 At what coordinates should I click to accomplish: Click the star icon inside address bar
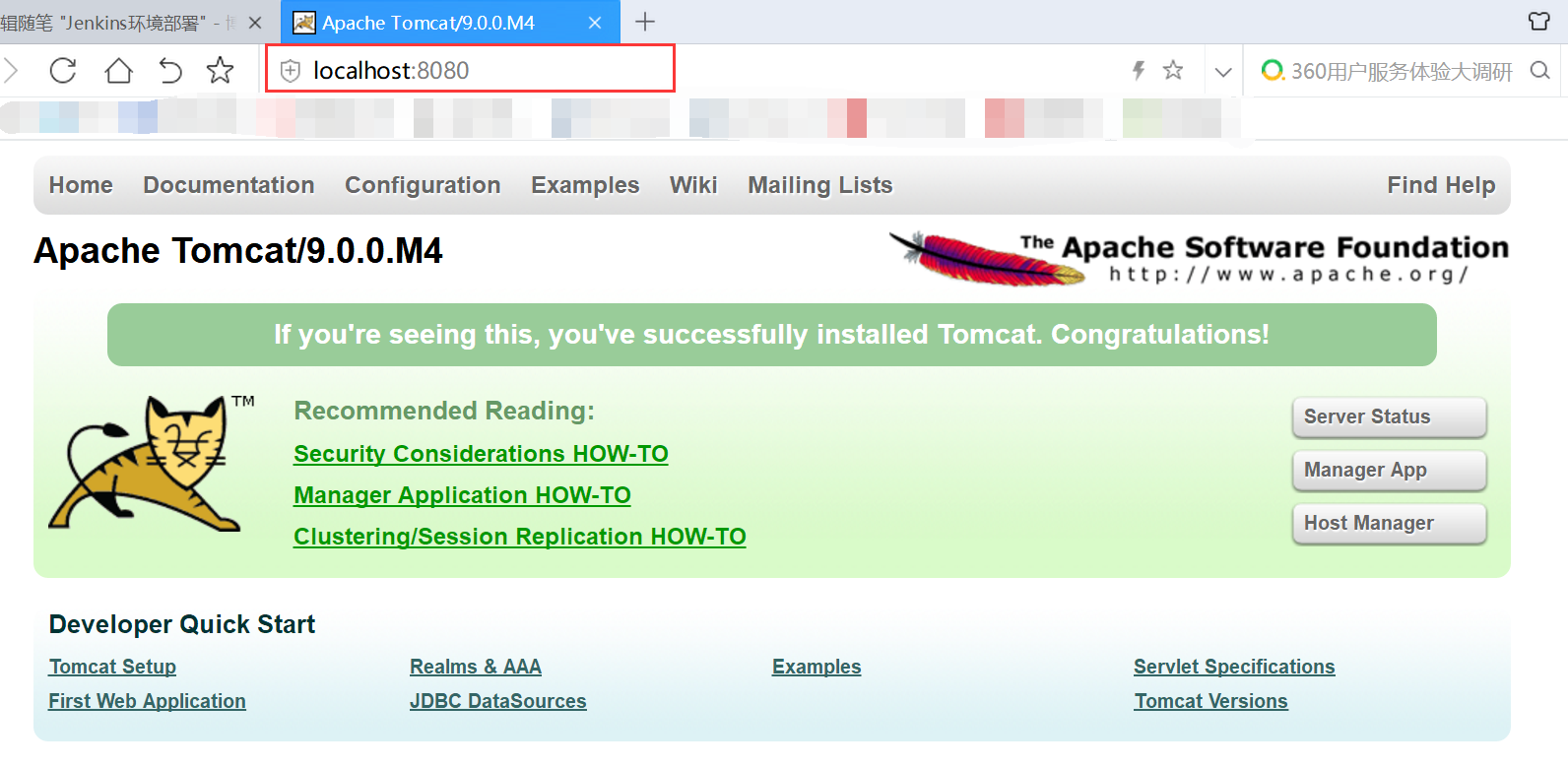1172,70
